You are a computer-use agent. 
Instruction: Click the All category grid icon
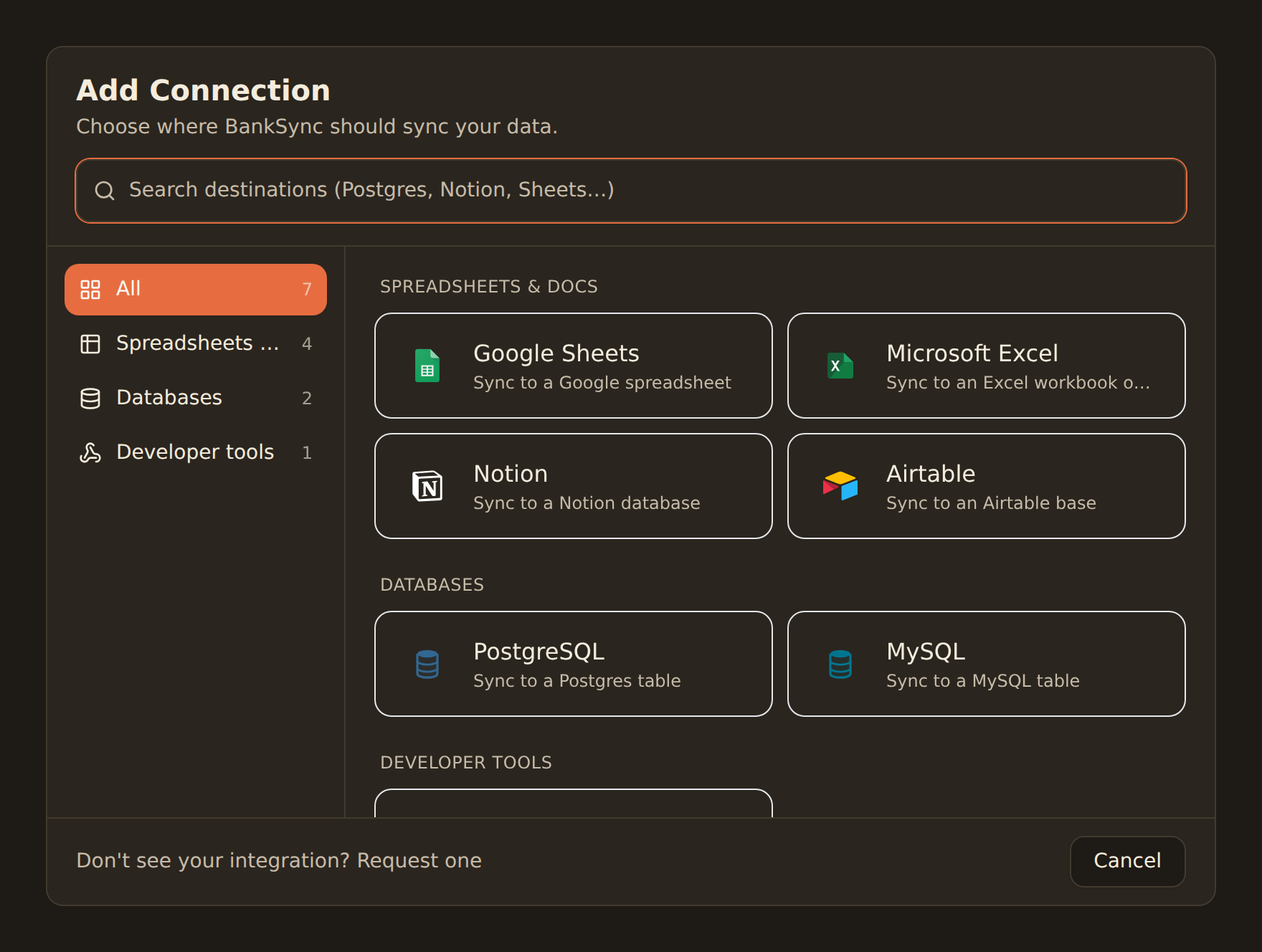(x=90, y=290)
